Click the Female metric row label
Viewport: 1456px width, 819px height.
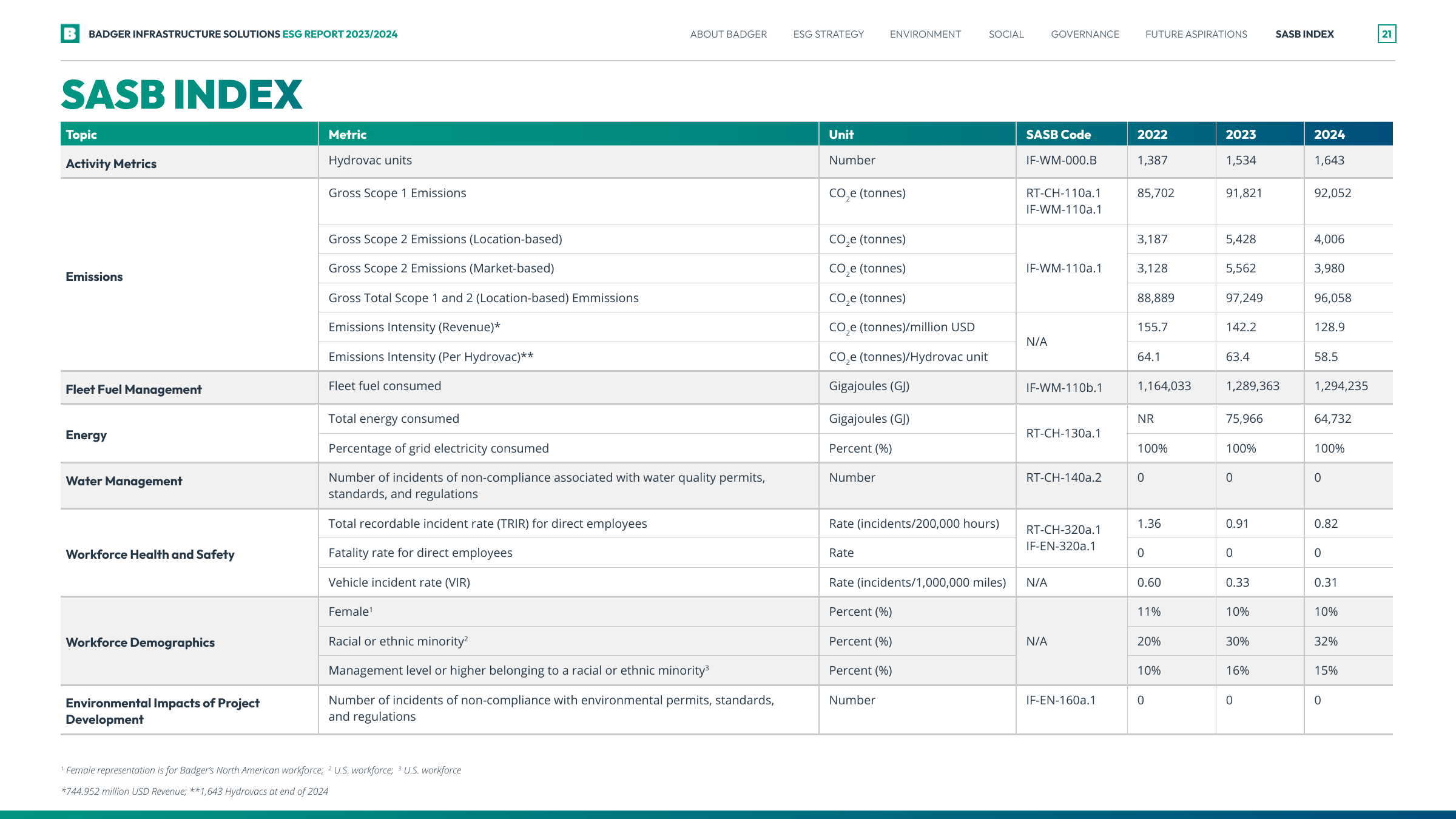[350, 612]
